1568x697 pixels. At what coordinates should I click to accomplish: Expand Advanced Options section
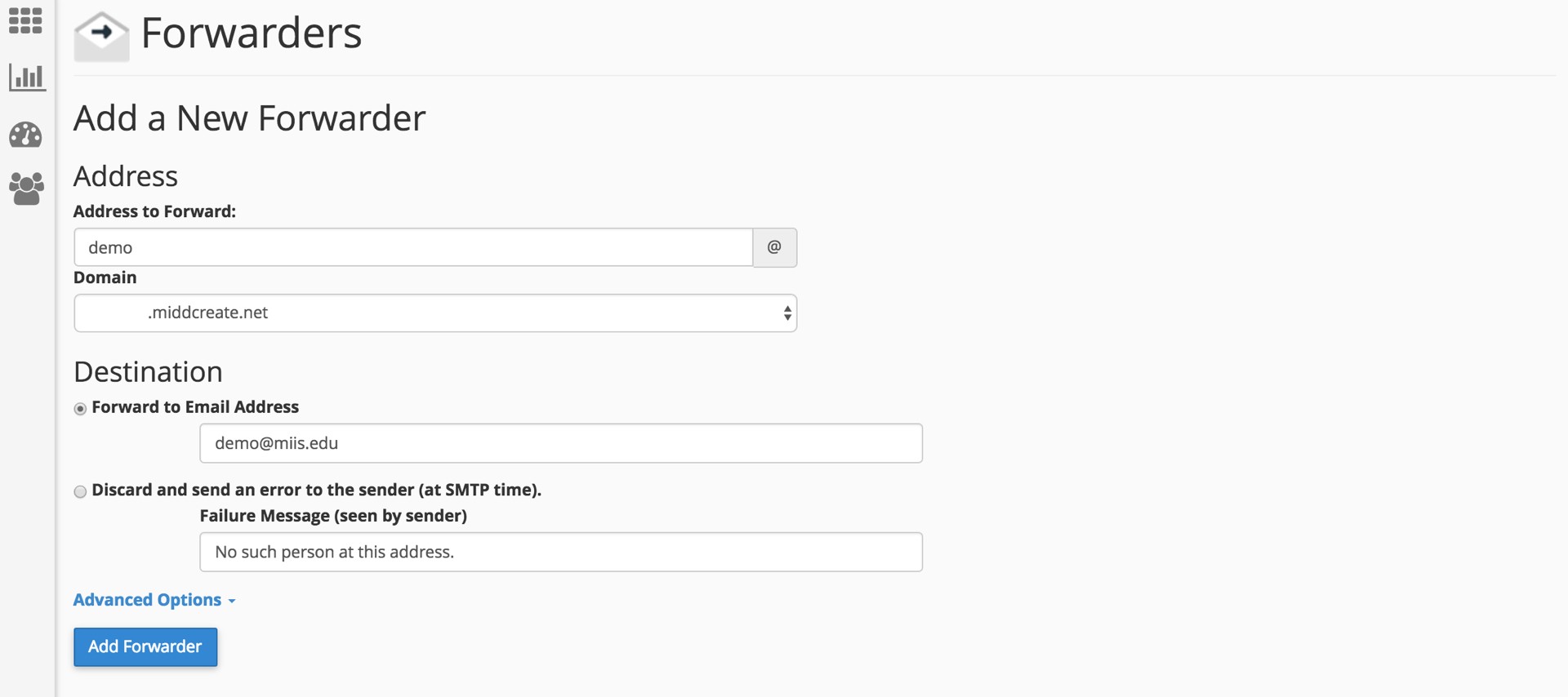point(147,600)
